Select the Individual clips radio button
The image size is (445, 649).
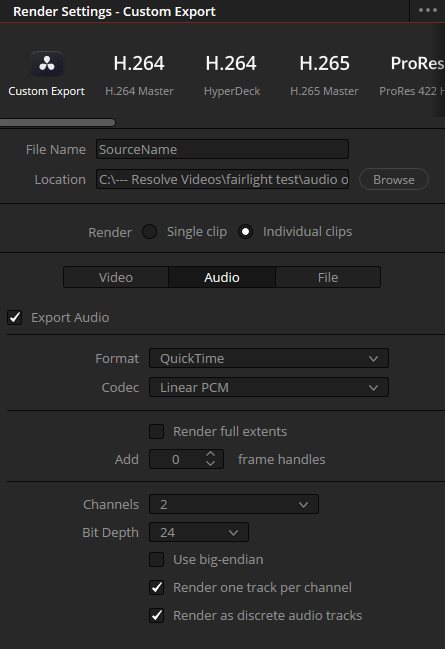tap(245, 232)
